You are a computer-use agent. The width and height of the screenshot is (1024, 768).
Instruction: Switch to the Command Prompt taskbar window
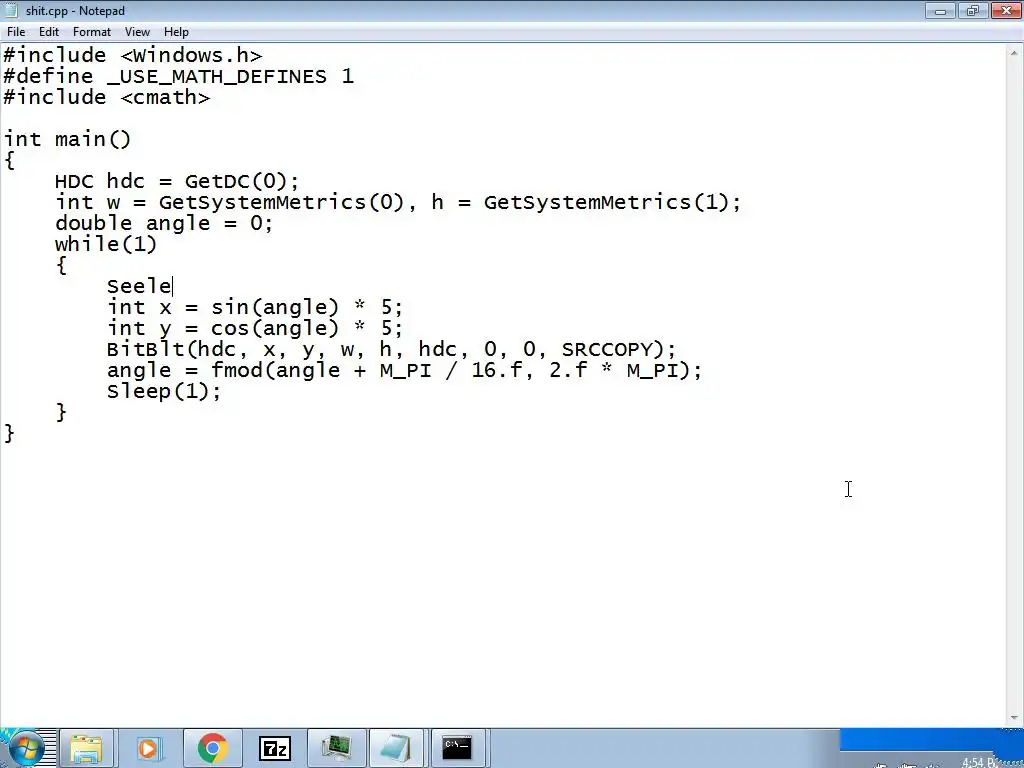tap(457, 748)
